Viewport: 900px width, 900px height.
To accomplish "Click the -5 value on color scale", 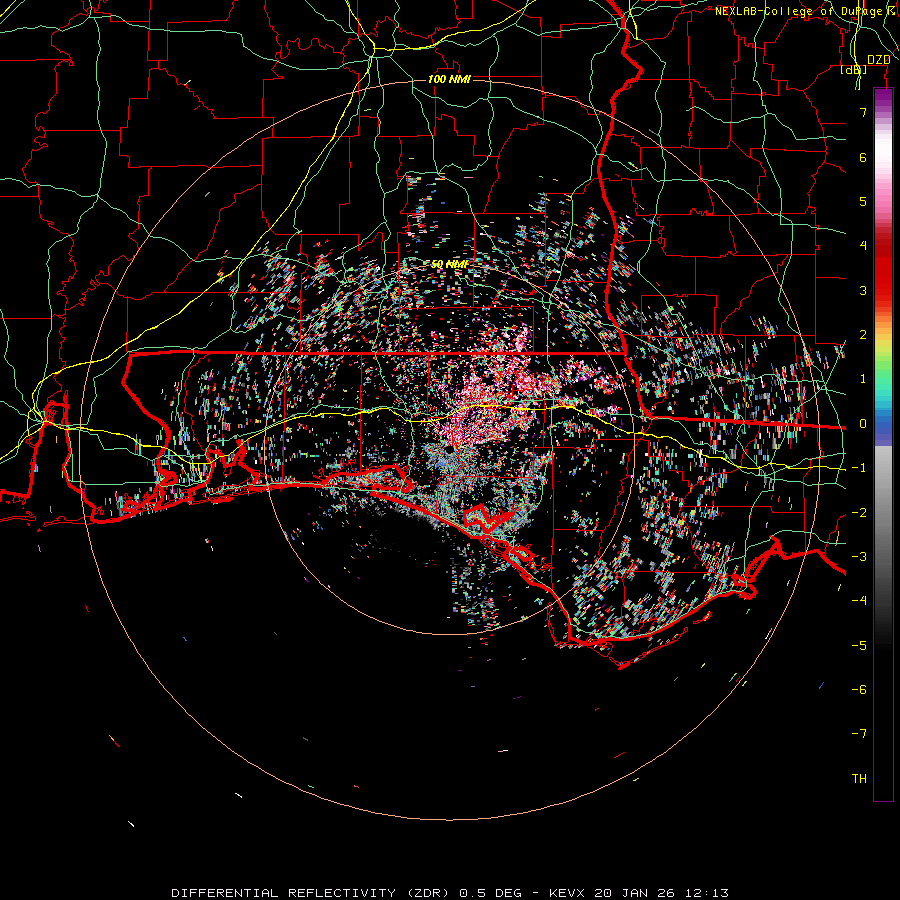I will click(x=859, y=645).
